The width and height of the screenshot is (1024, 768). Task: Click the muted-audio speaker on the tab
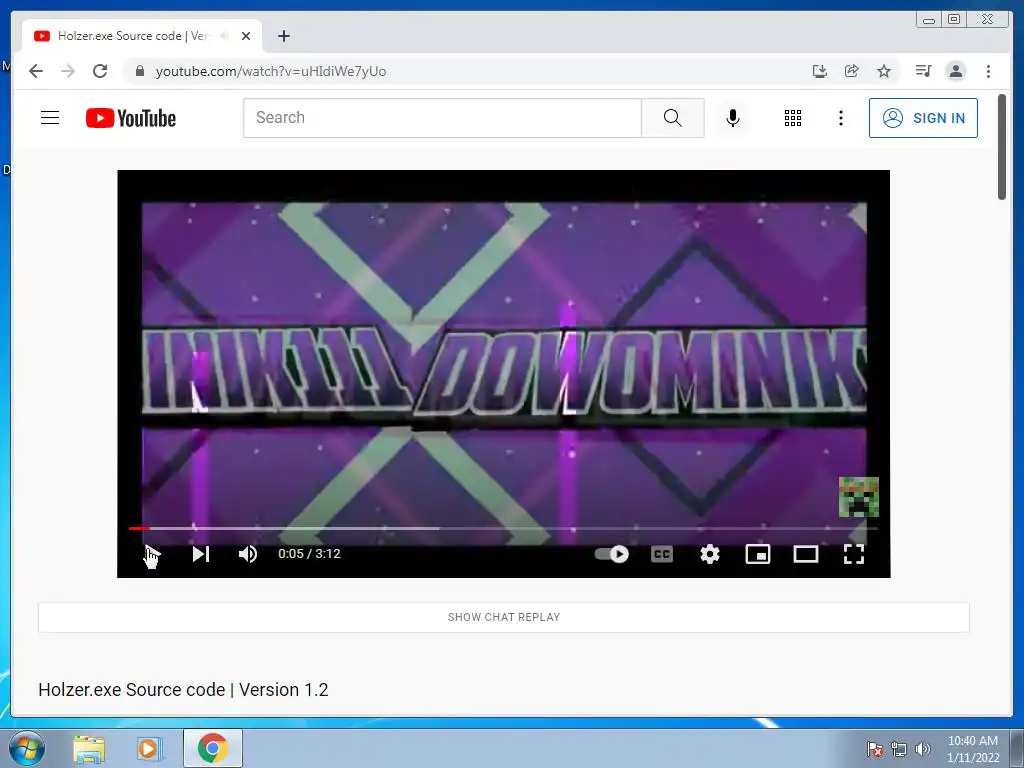point(225,36)
